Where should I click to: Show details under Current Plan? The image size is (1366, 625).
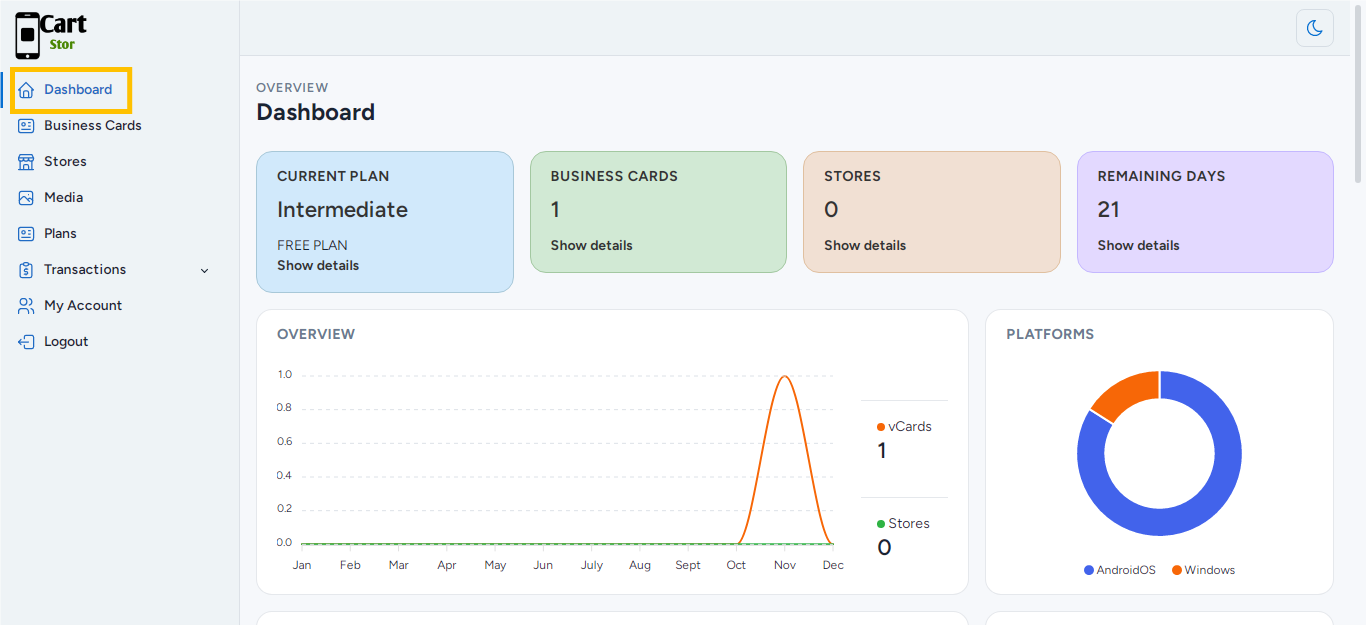[x=318, y=266]
